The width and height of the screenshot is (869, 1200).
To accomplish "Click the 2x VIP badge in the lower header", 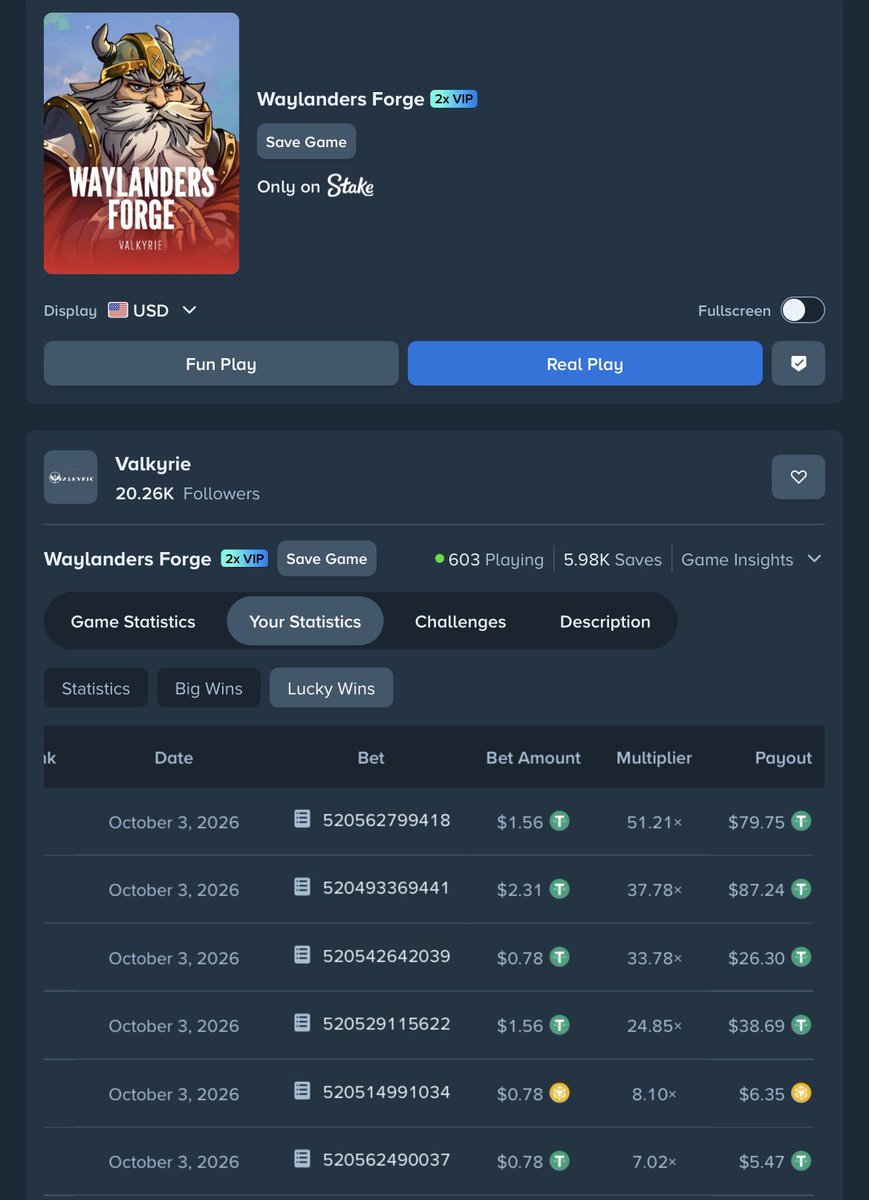I will point(244,558).
